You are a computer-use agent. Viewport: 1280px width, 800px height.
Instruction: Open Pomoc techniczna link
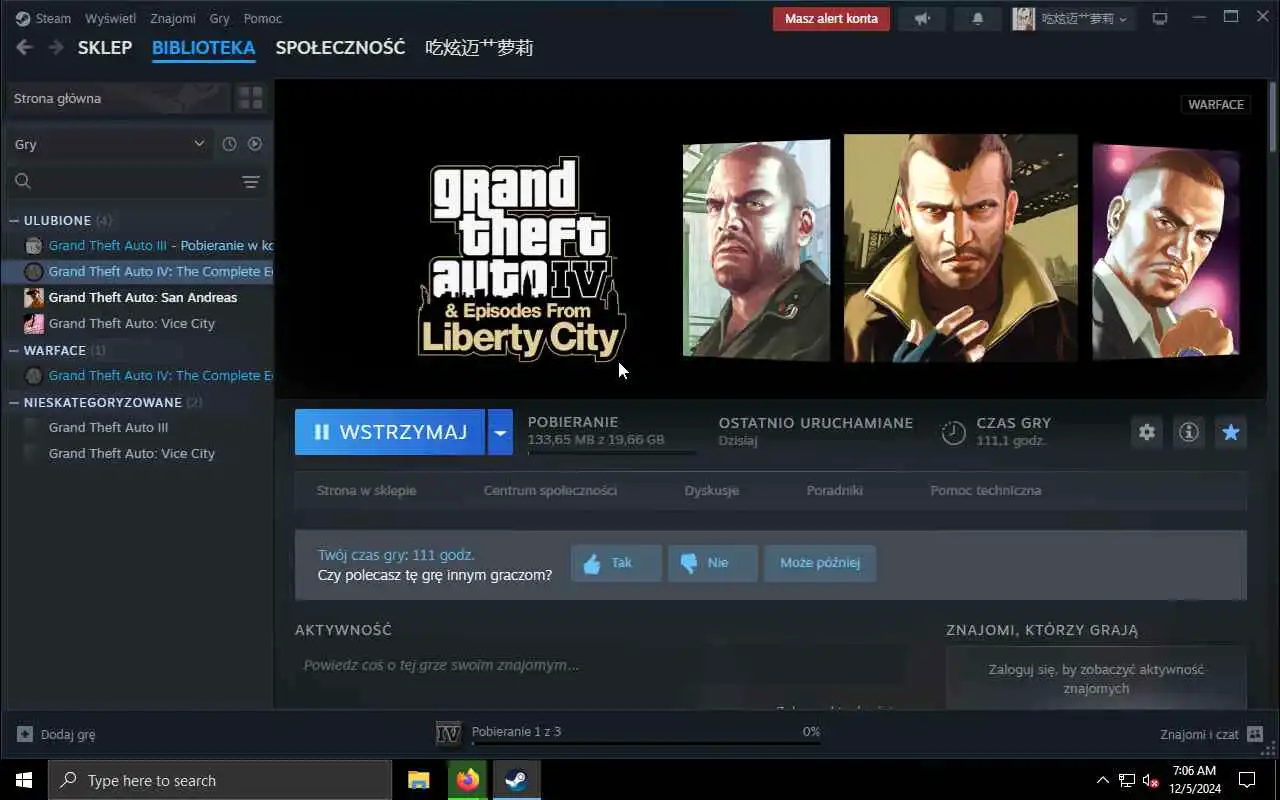(x=985, y=490)
